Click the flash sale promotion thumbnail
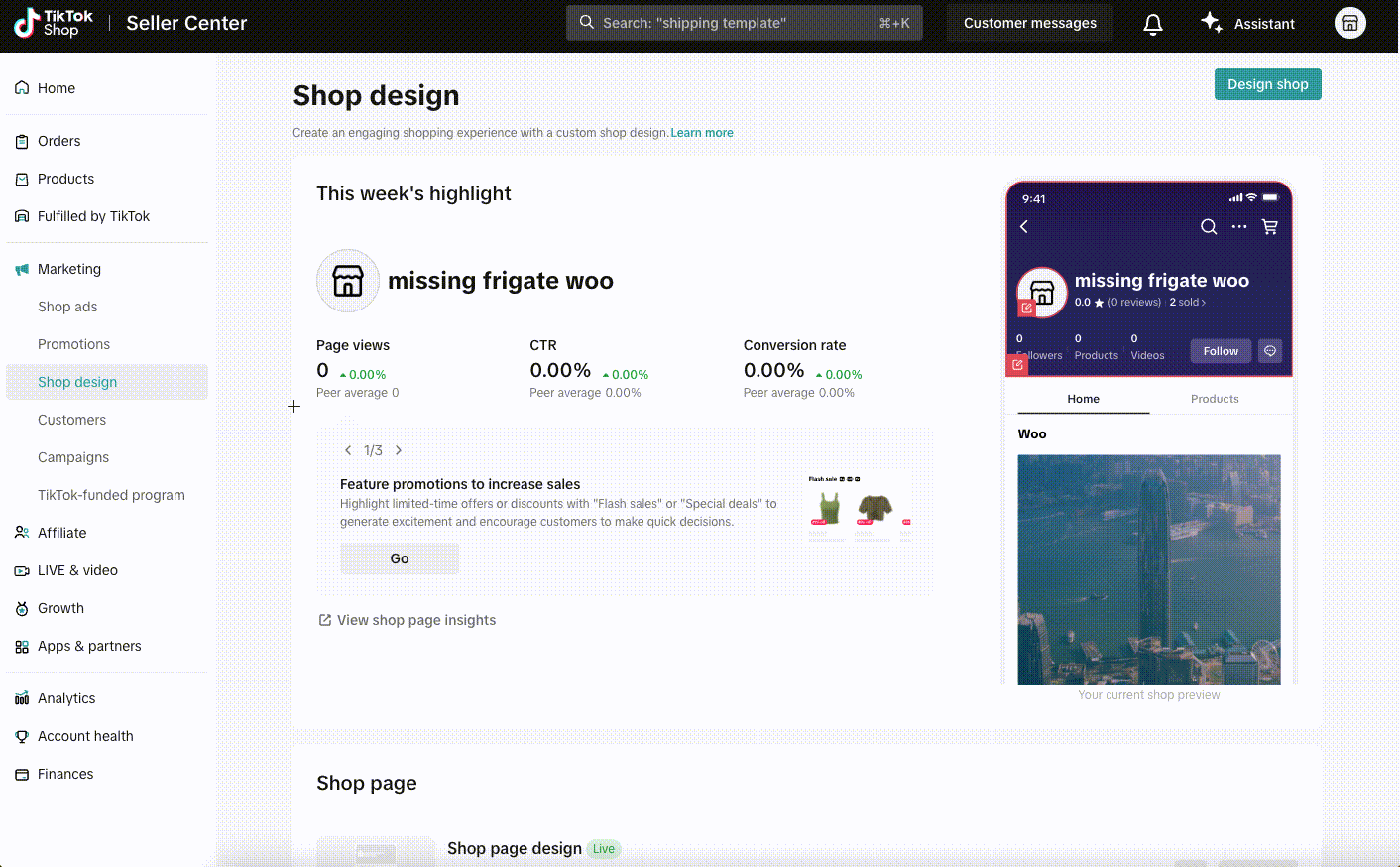Image resolution: width=1400 pixels, height=867 pixels. (x=859, y=509)
